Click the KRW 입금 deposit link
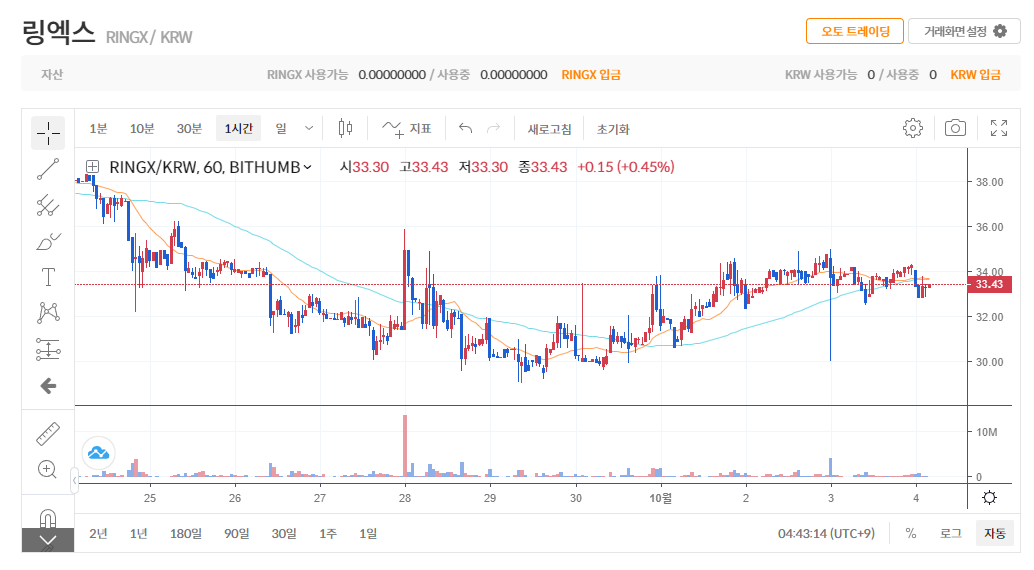The width and height of the screenshot is (1034, 570). (x=975, y=75)
